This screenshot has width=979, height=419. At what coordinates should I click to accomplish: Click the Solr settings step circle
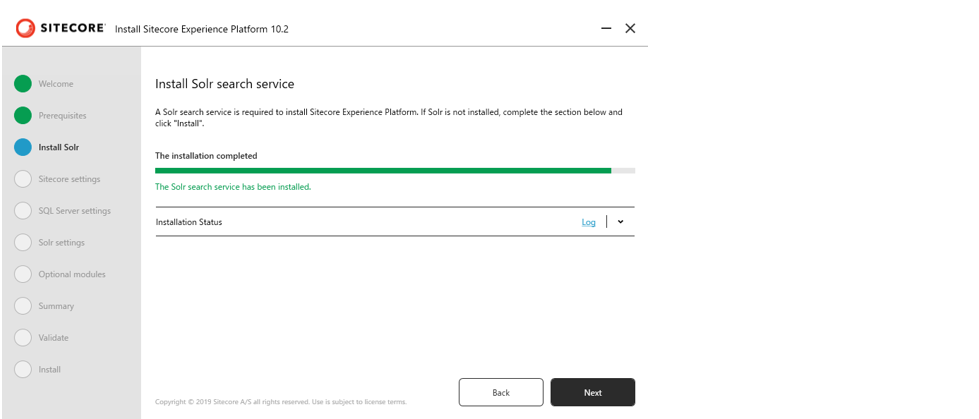[22, 242]
